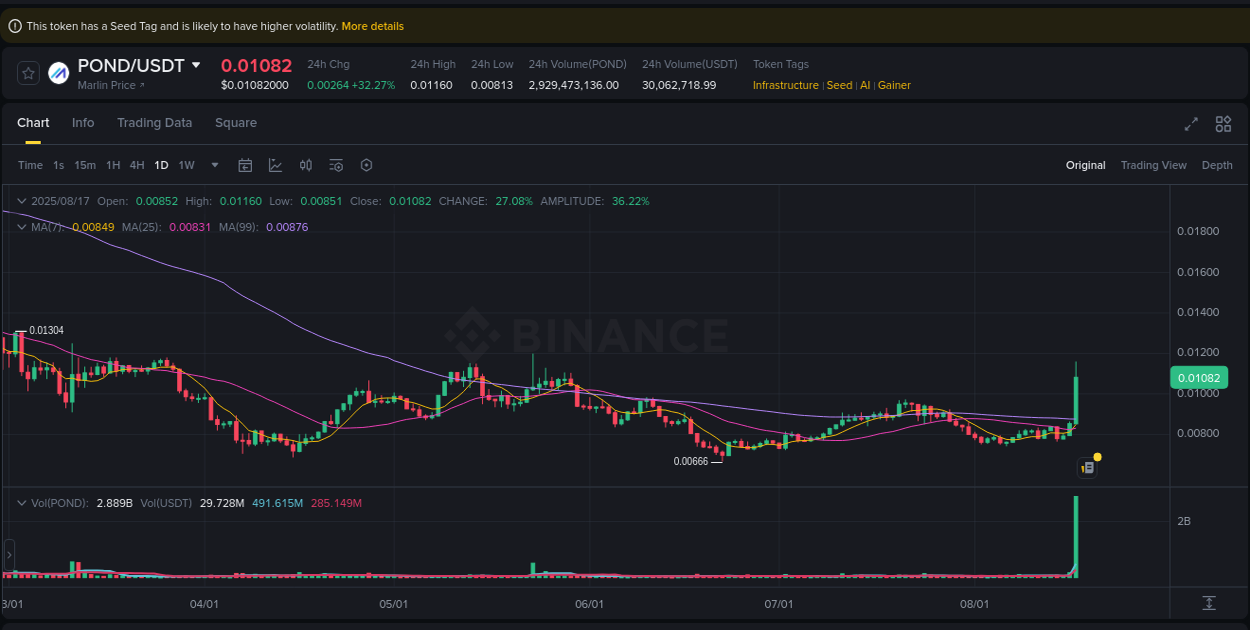Switch to the Depth chart view

pos(1217,165)
